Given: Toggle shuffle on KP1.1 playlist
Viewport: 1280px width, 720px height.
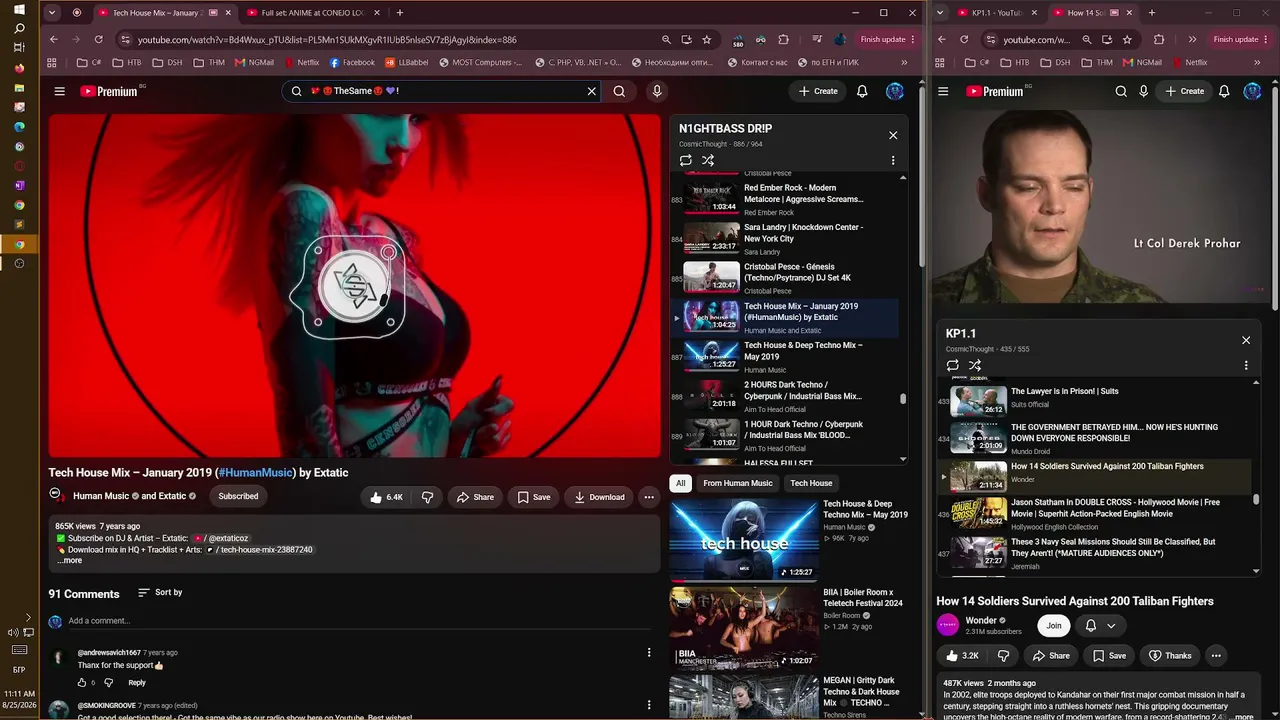Looking at the screenshot, I should (x=975, y=365).
